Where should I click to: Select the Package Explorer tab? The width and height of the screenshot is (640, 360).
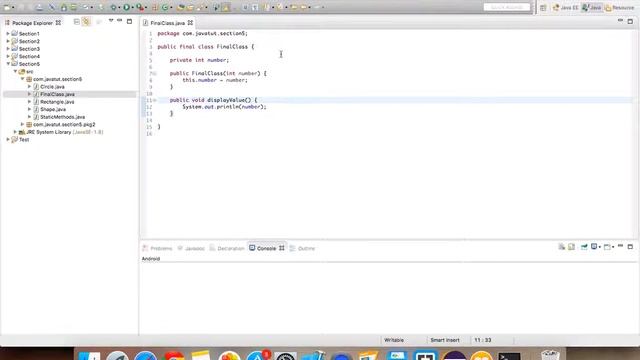pyautogui.click(x=33, y=23)
